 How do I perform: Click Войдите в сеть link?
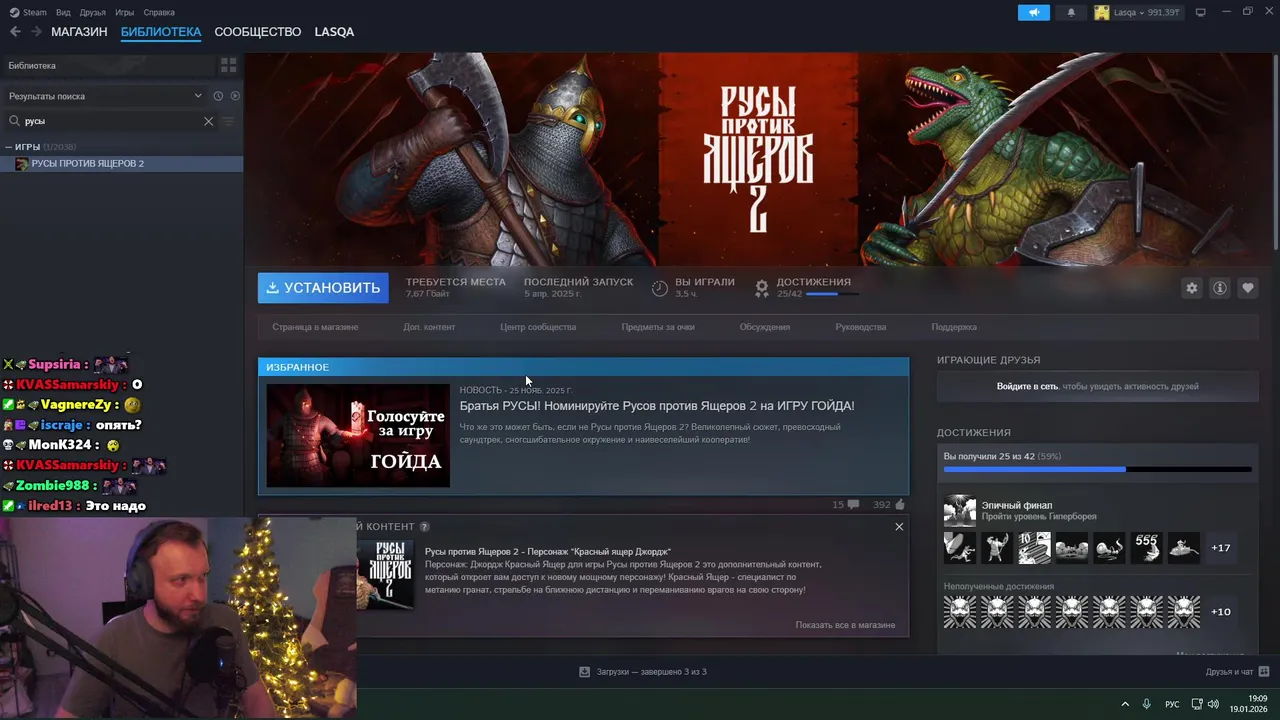(x=1027, y=386)
